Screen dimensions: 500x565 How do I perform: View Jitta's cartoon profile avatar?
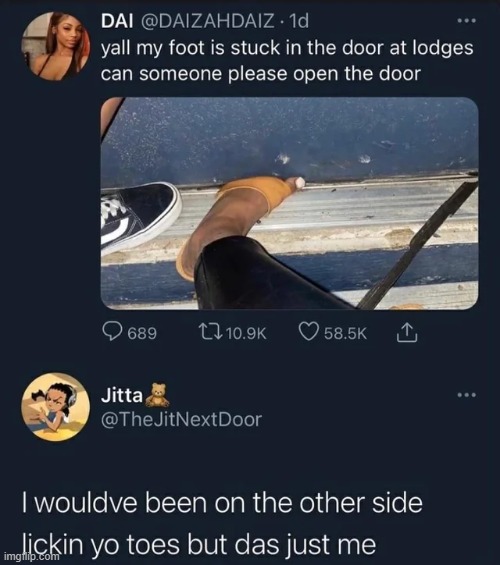(56, 407)
